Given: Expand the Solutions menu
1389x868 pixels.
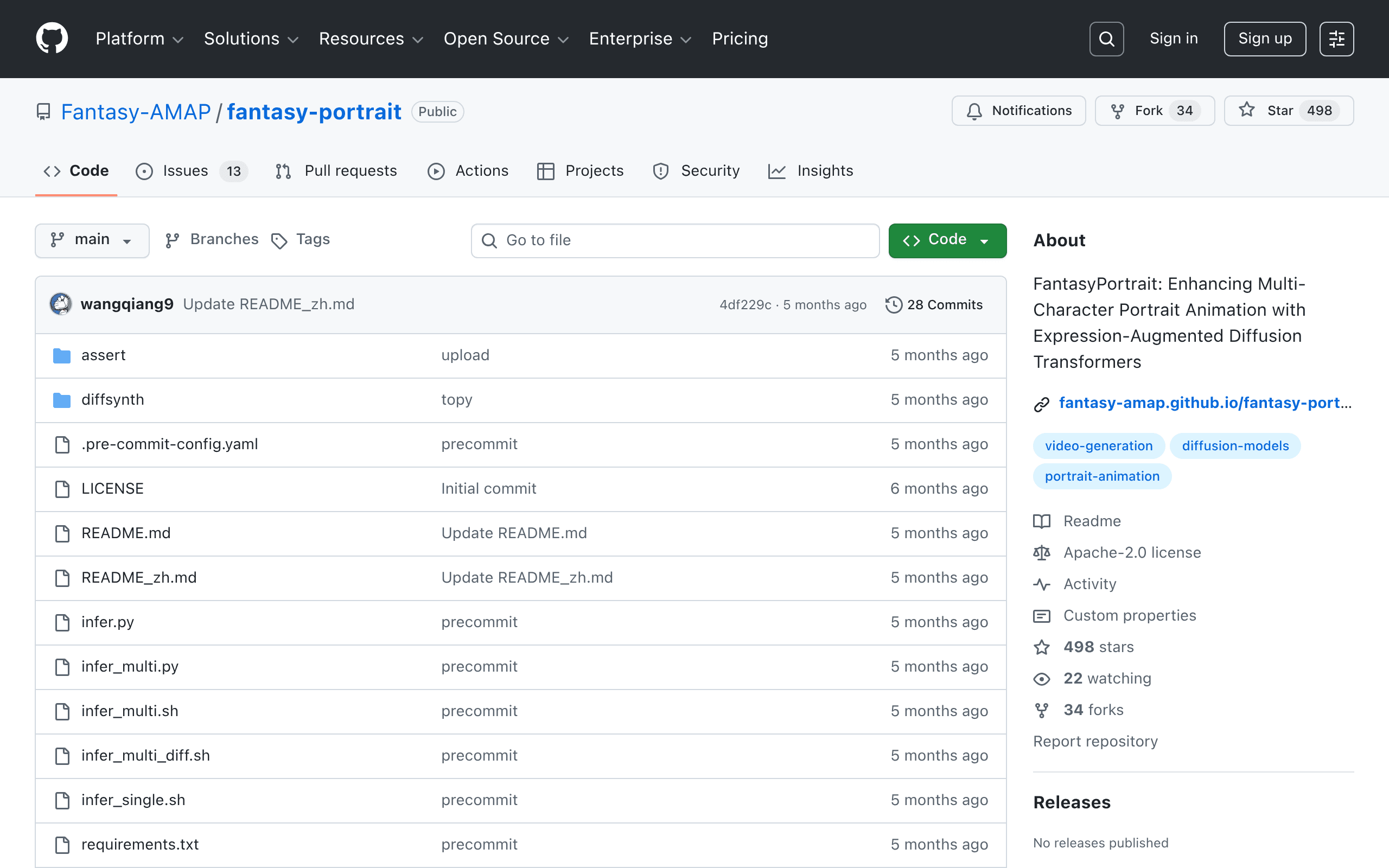Looking at the screenshot, I should click(x=251, y=39).
